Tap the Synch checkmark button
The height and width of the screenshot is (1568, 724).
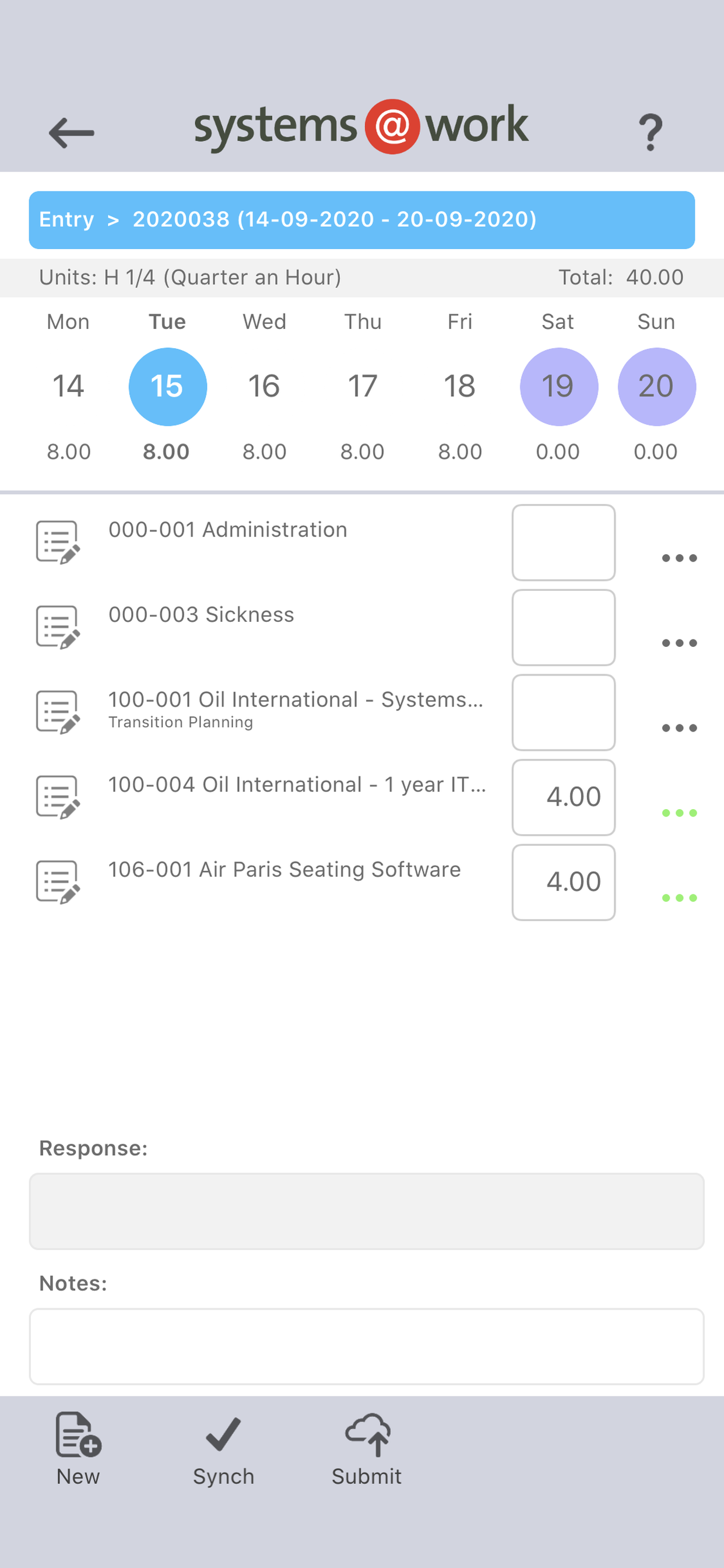point(223,1451)
